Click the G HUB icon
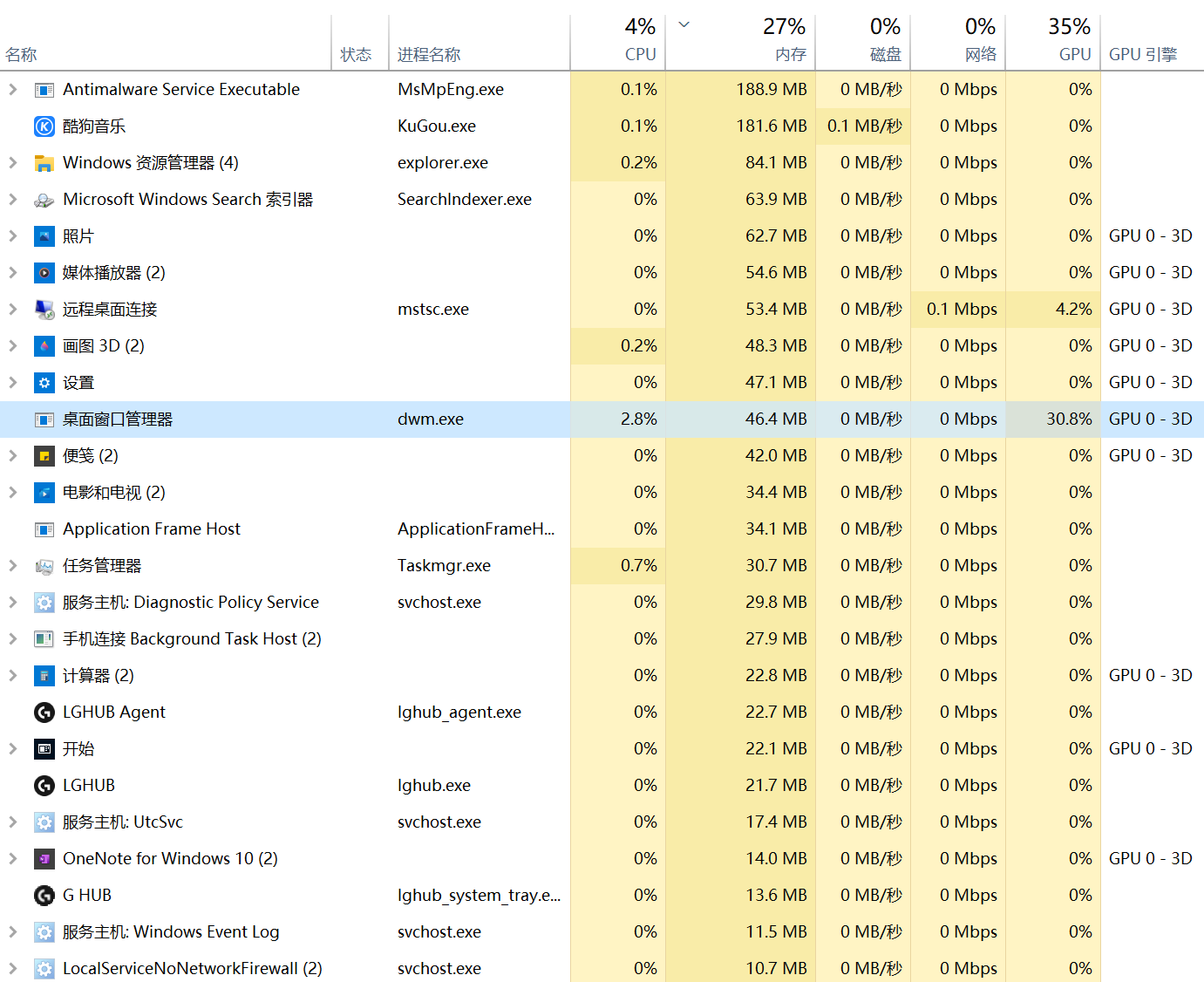1204x982 pixels. 44,896
